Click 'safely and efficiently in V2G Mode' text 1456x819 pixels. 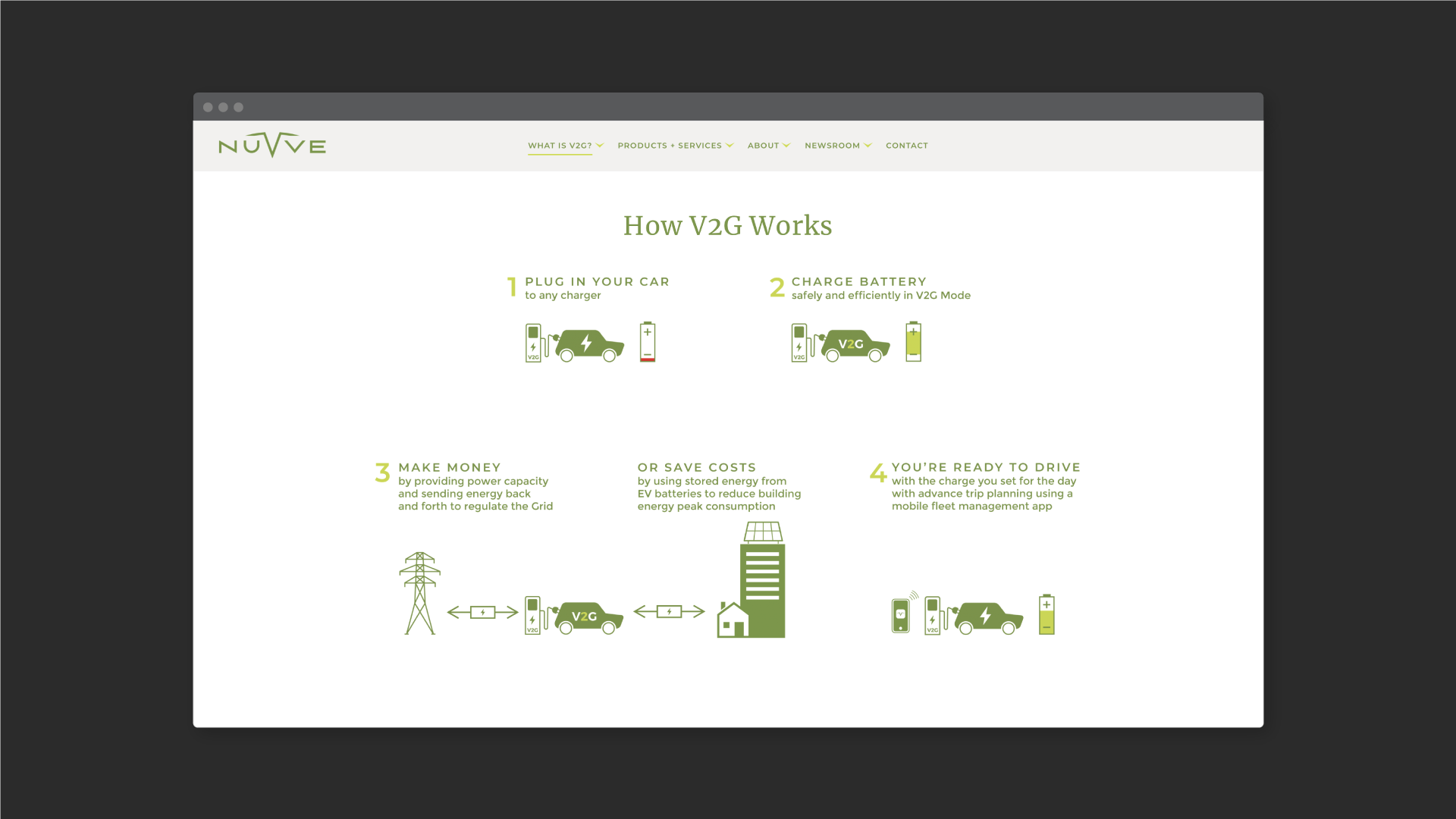880,296
